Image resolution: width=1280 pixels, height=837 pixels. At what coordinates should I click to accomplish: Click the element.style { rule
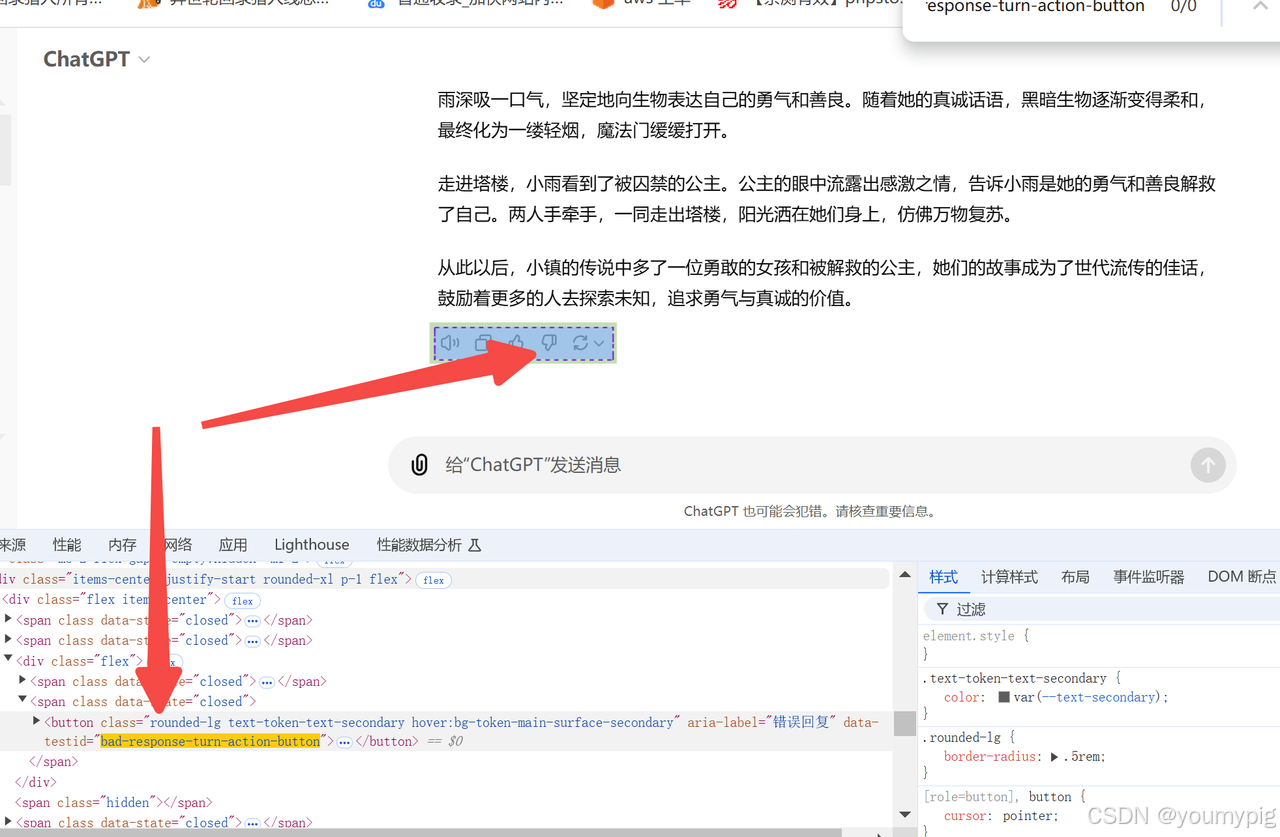point(975,636)
